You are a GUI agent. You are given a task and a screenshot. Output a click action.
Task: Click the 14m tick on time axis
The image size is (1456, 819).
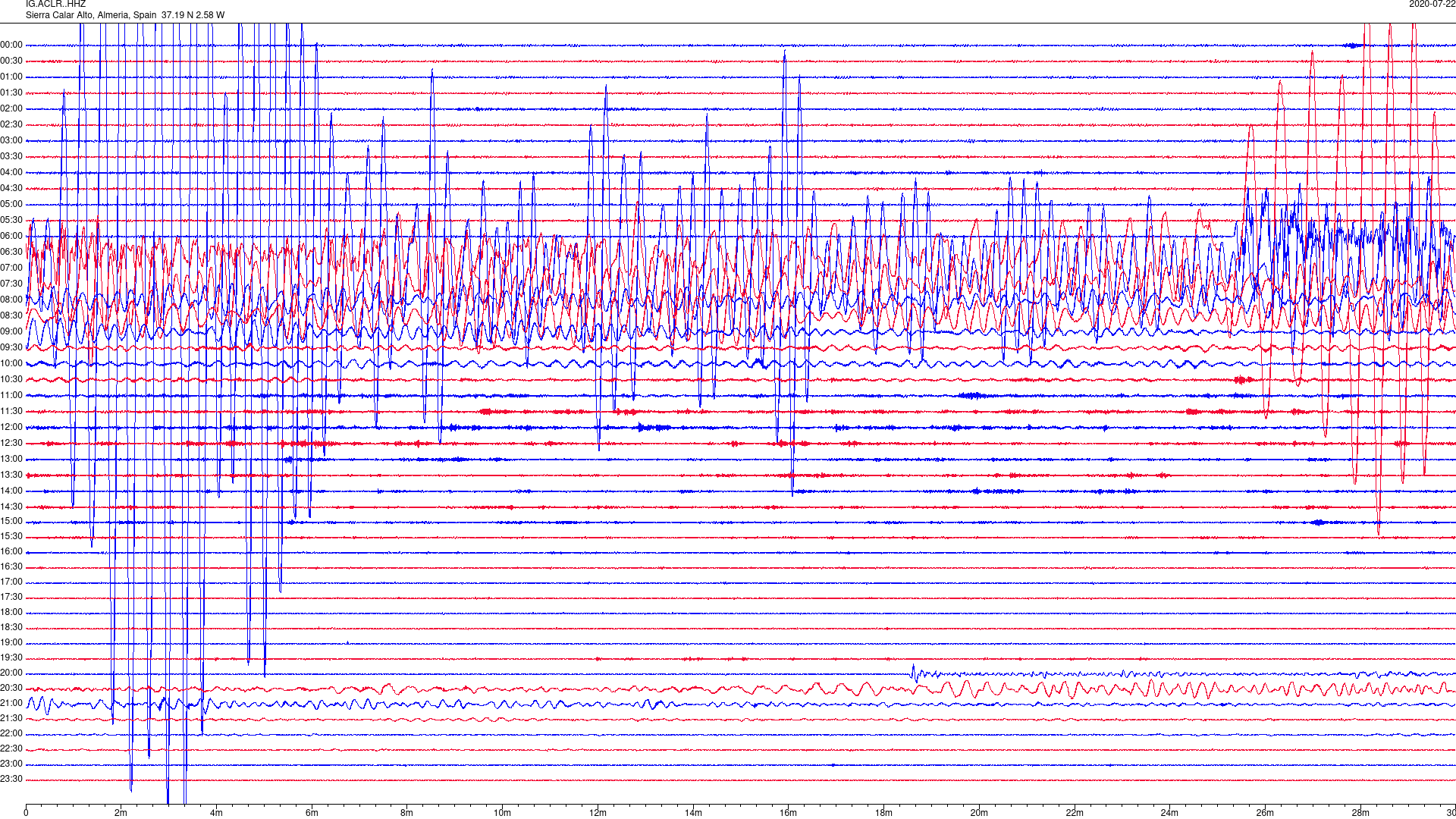693,813
